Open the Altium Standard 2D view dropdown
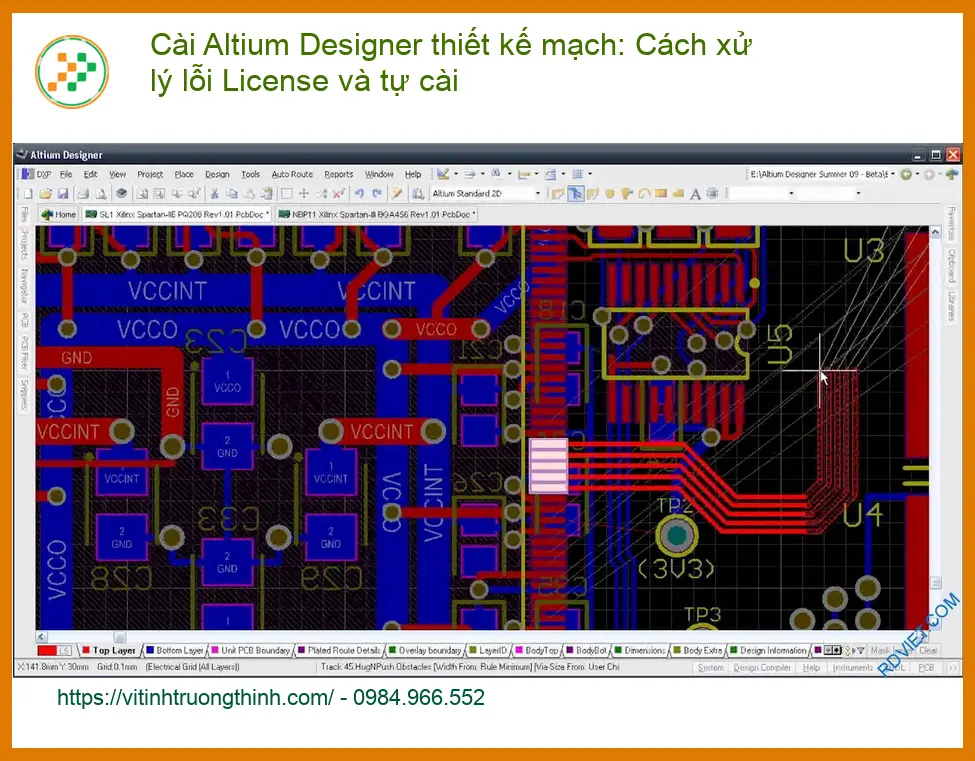The image size is (975, 761). (538, 194)
